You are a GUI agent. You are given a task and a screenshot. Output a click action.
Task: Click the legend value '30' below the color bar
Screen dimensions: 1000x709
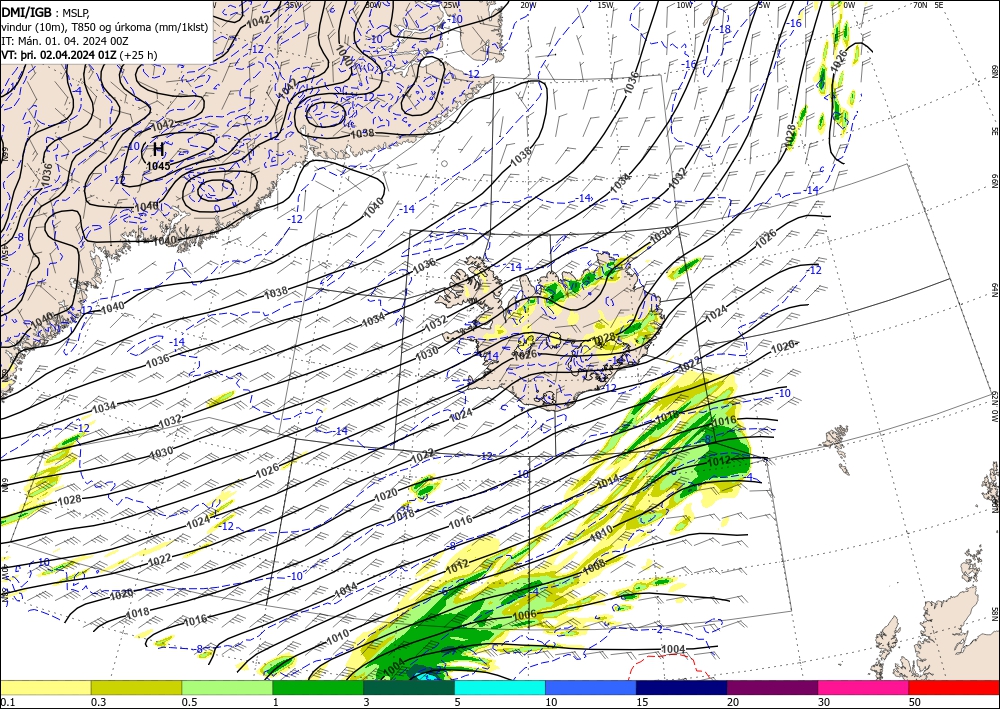[x=824, y=702]
